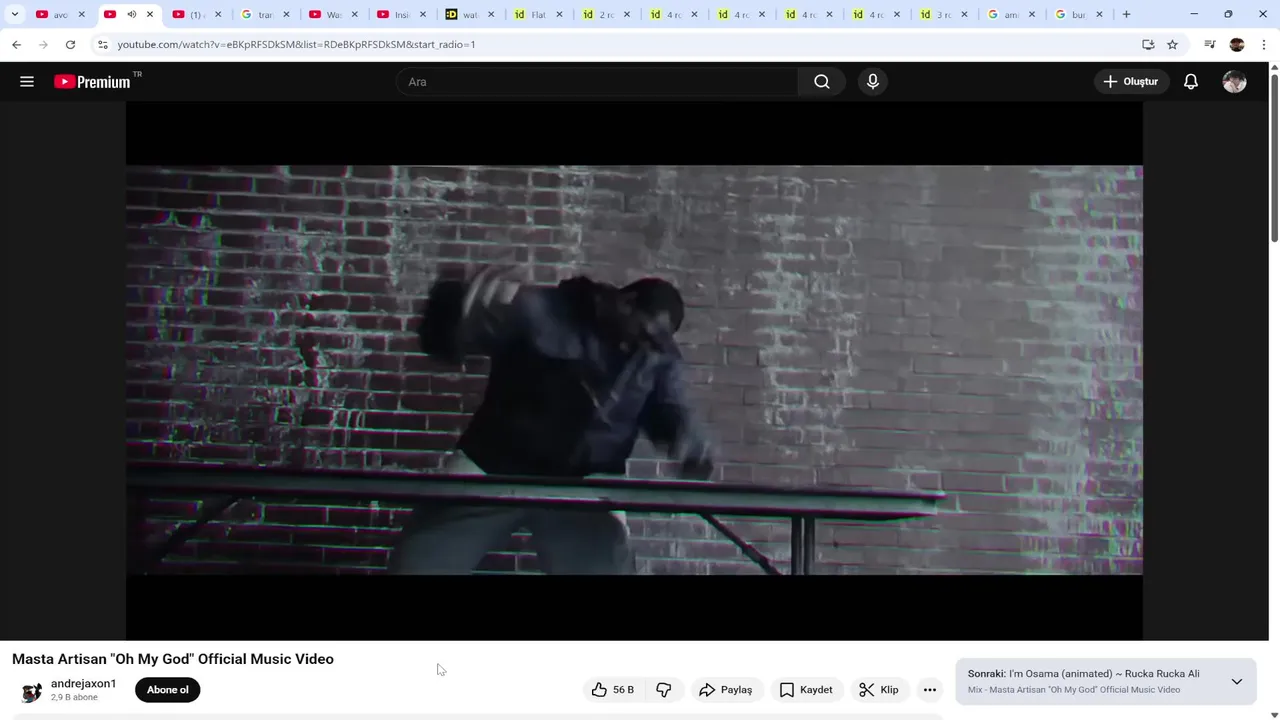Close the current YouTube tab
The height and width of the screenshot is (720, 1280).
click(x=150, y=14)
